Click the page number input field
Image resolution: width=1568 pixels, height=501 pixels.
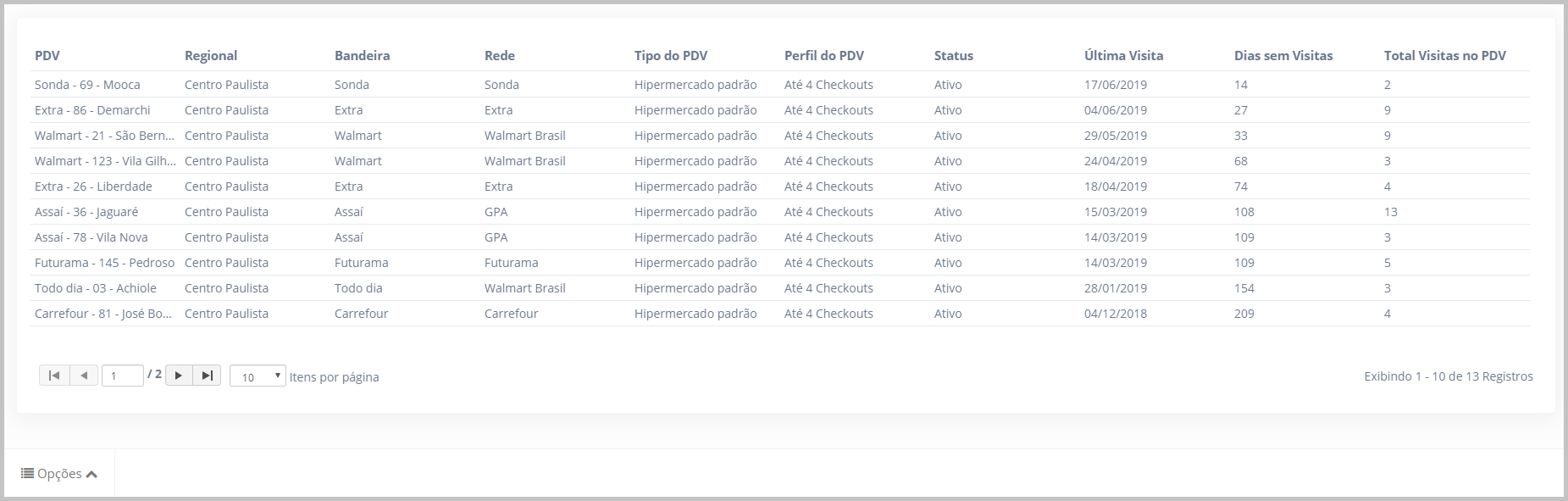tap(122, 376)
